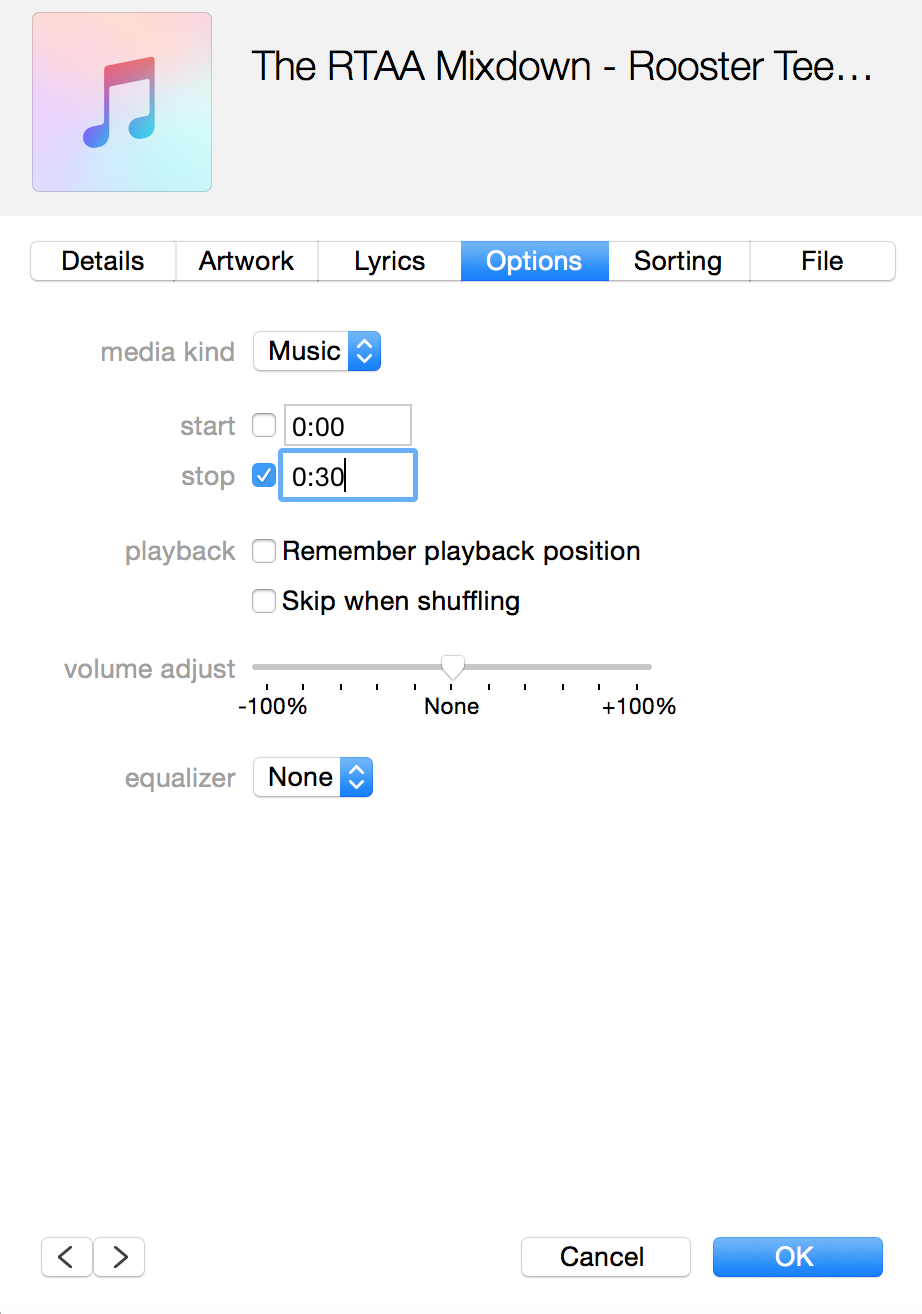This screenshot has width=922, height=1314.
Task: Open the media kind dropdown
Action: (317, 351)
